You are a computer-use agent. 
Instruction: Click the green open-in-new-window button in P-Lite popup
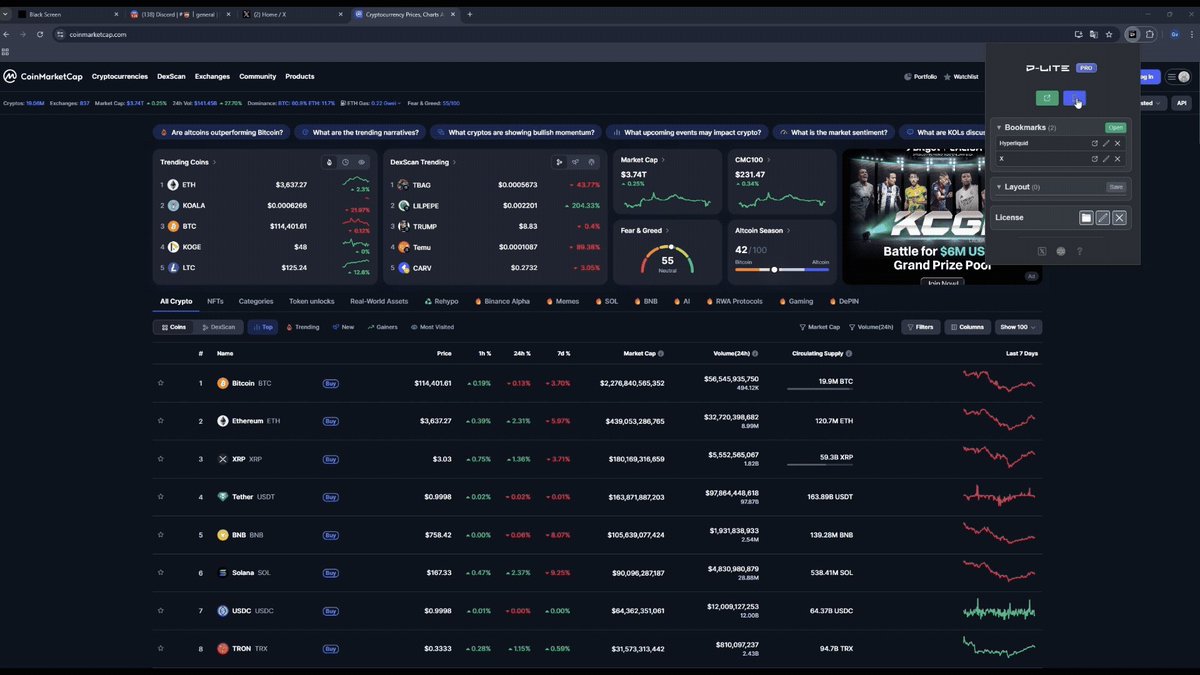pos(1047,98)
